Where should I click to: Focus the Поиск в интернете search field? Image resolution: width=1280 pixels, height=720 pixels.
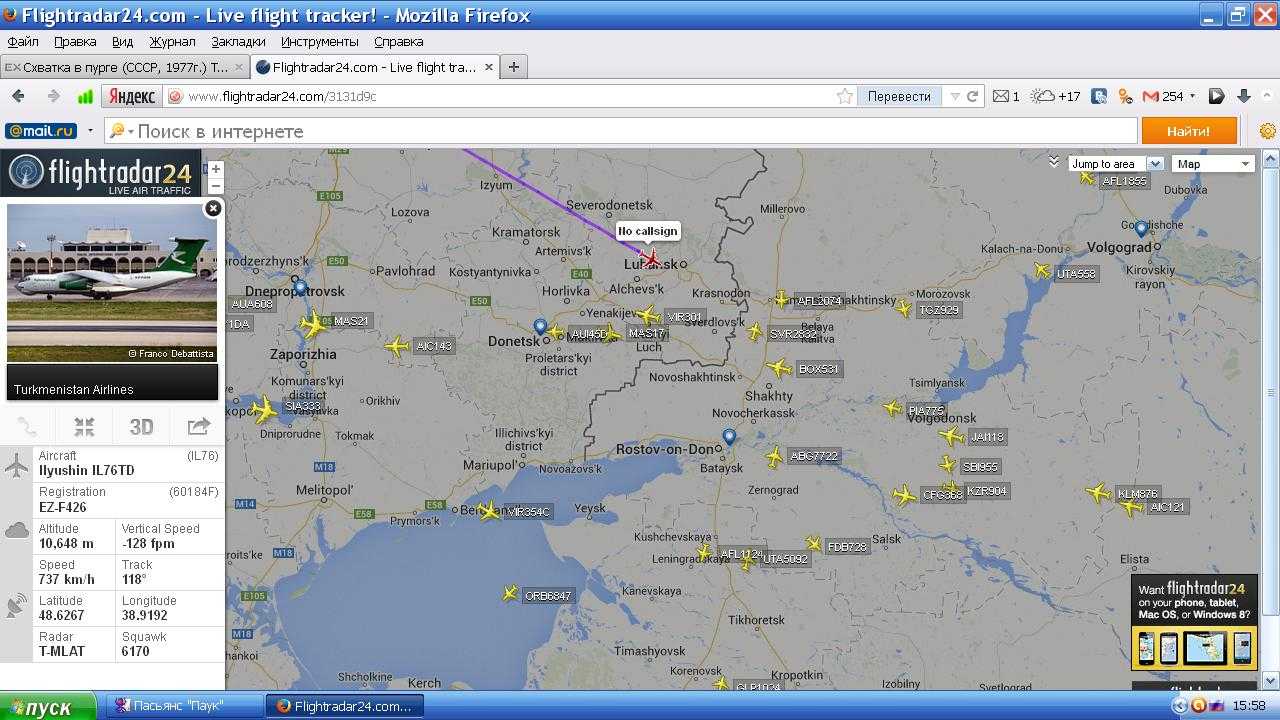point(620,131)
